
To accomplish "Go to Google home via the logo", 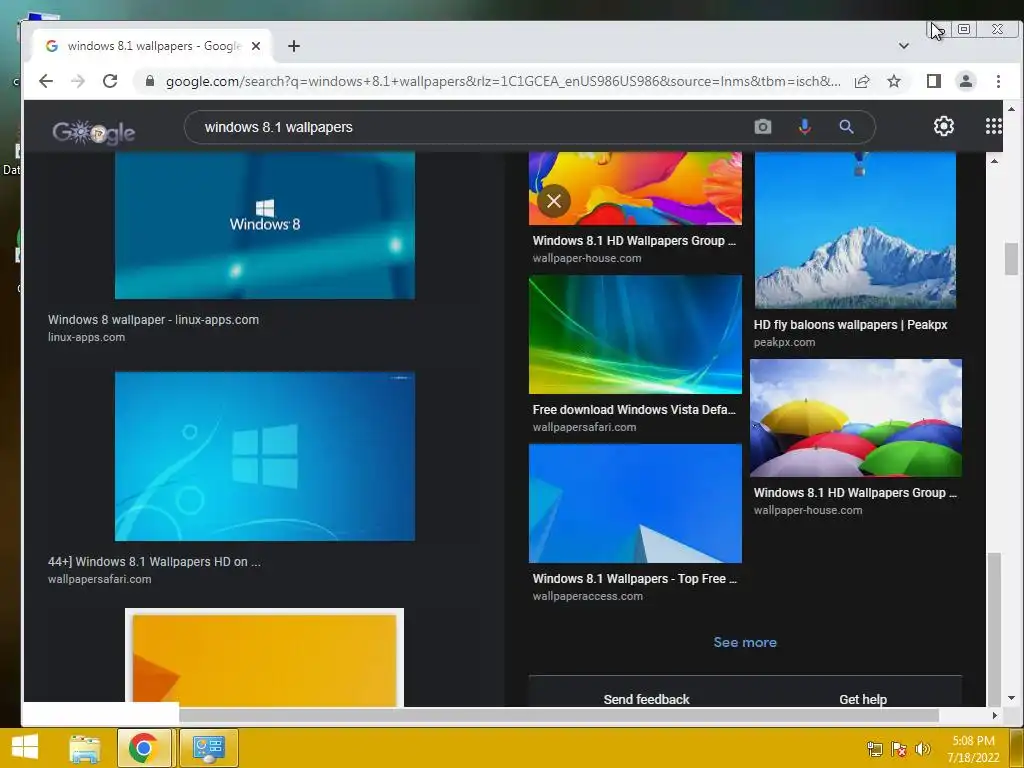I will 94,132.
